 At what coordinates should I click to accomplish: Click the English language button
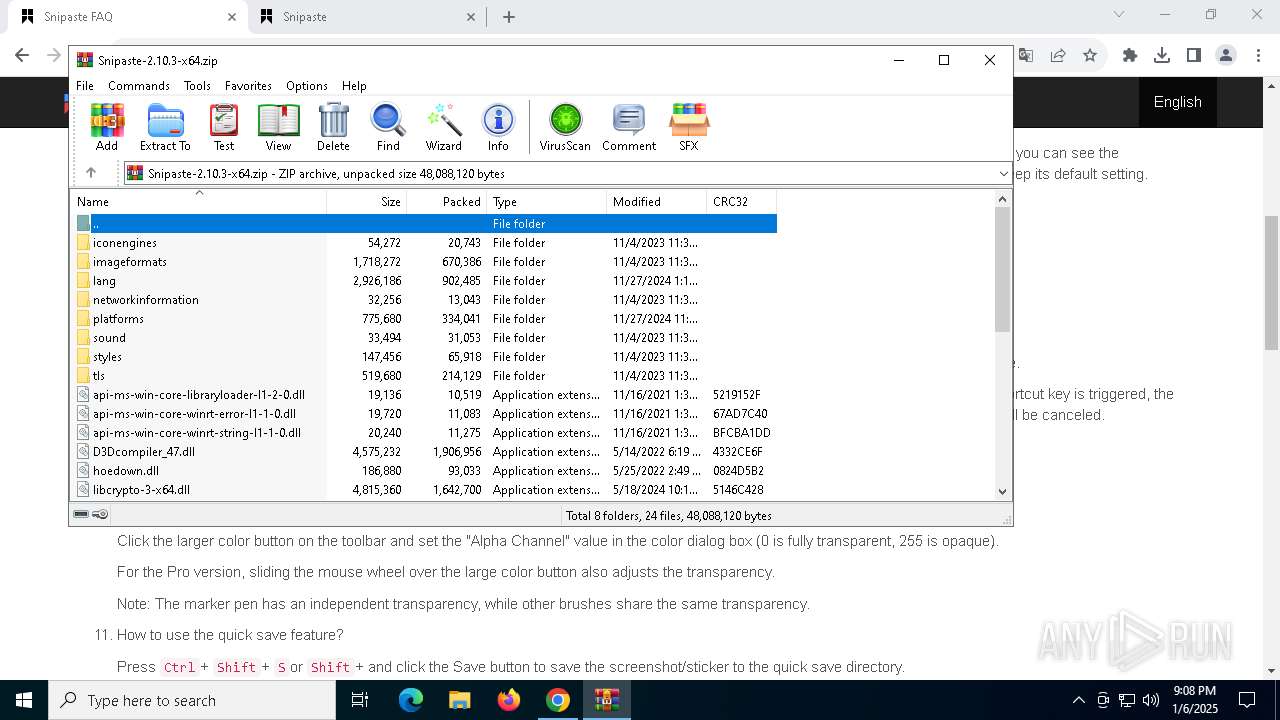[x=1178, y=102]
